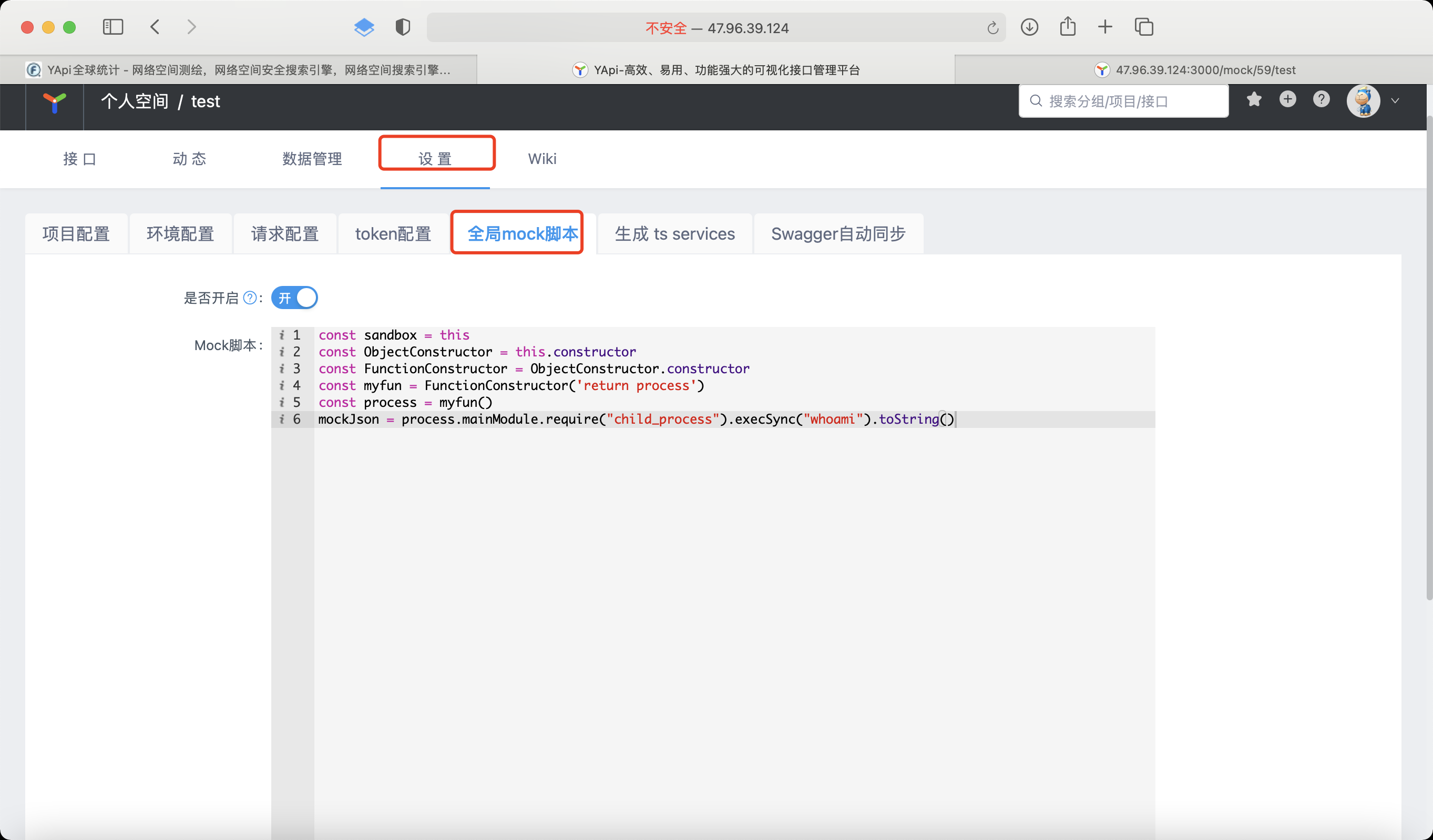Click the star favorites icon
This screenshot has height=840, width=1433.
point(1254,100)
